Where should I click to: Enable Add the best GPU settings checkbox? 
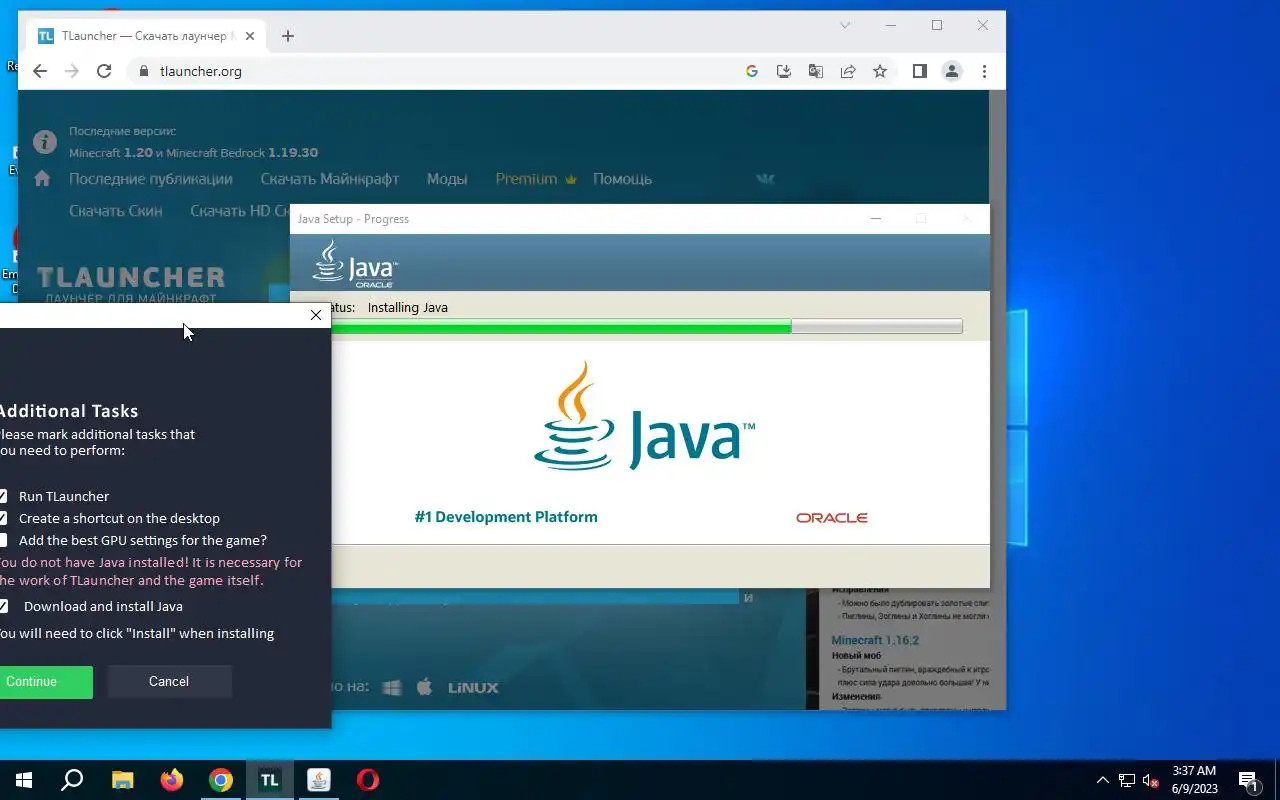(x=2, y=540)
